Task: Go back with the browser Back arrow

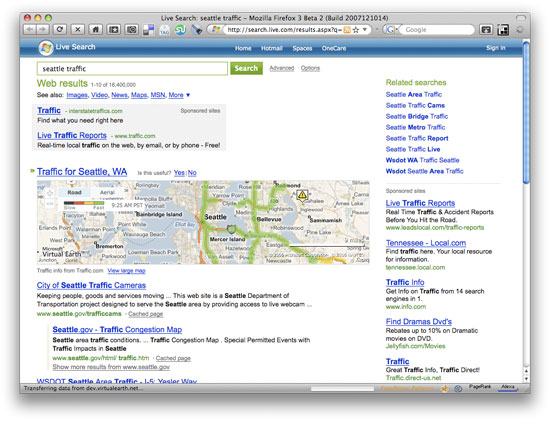Action: tap(30, 29)
